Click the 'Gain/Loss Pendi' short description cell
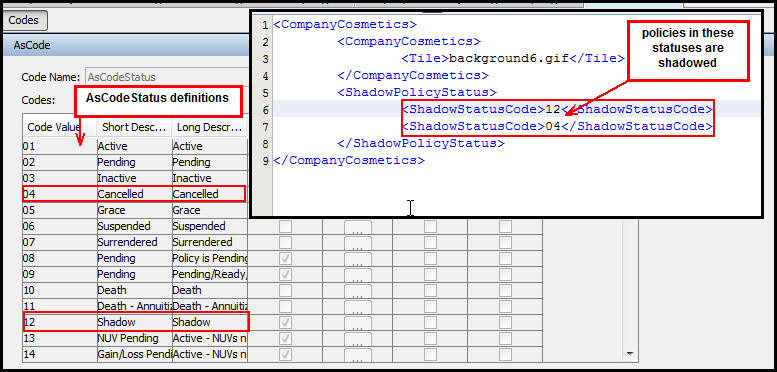Image resolution: width=777 pixels, height=372 pixels. pos(135,355)
